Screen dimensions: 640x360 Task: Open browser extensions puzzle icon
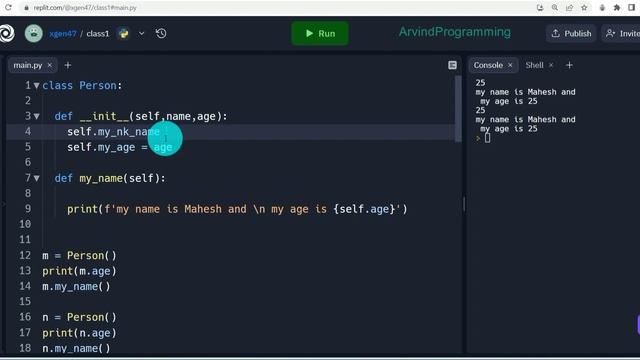point(617,7)
